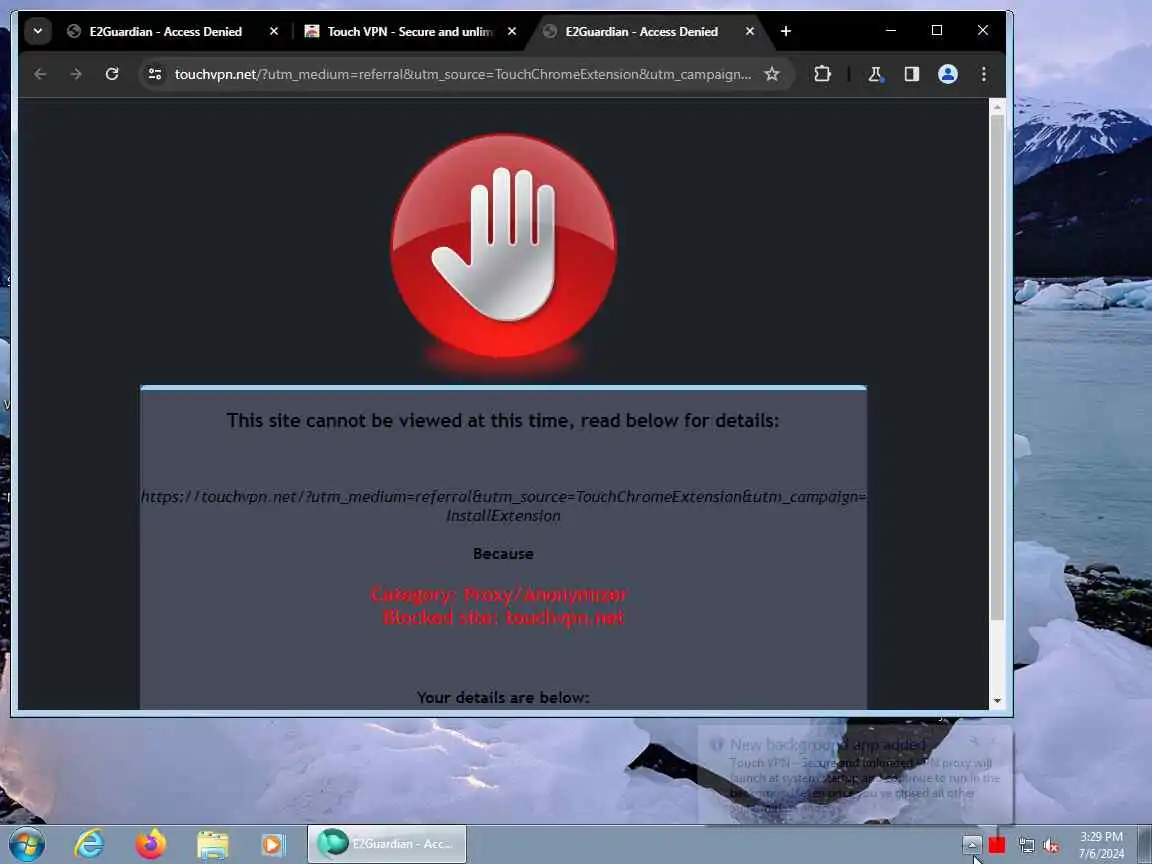
Task: Open the network tray icon
Action: (1026, 846)
